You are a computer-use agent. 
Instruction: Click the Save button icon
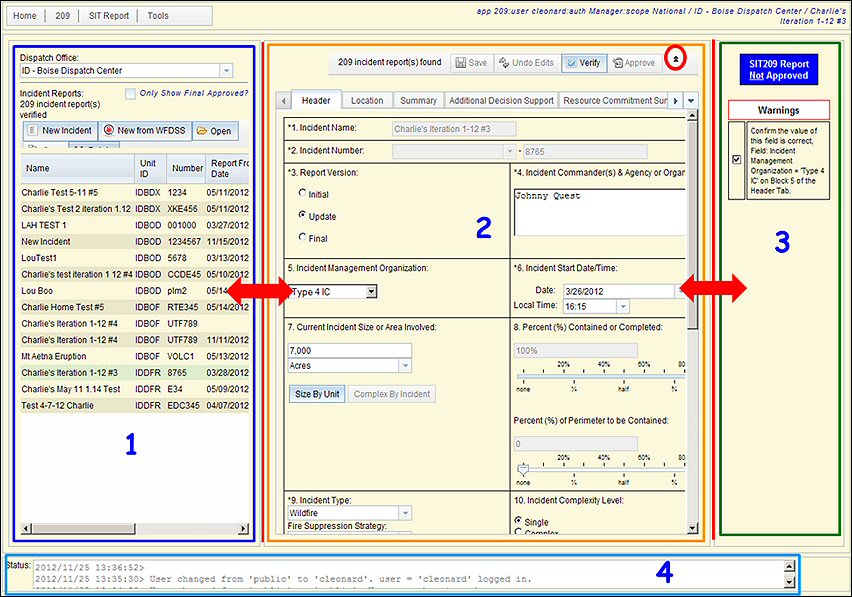(x=461, y=63)
